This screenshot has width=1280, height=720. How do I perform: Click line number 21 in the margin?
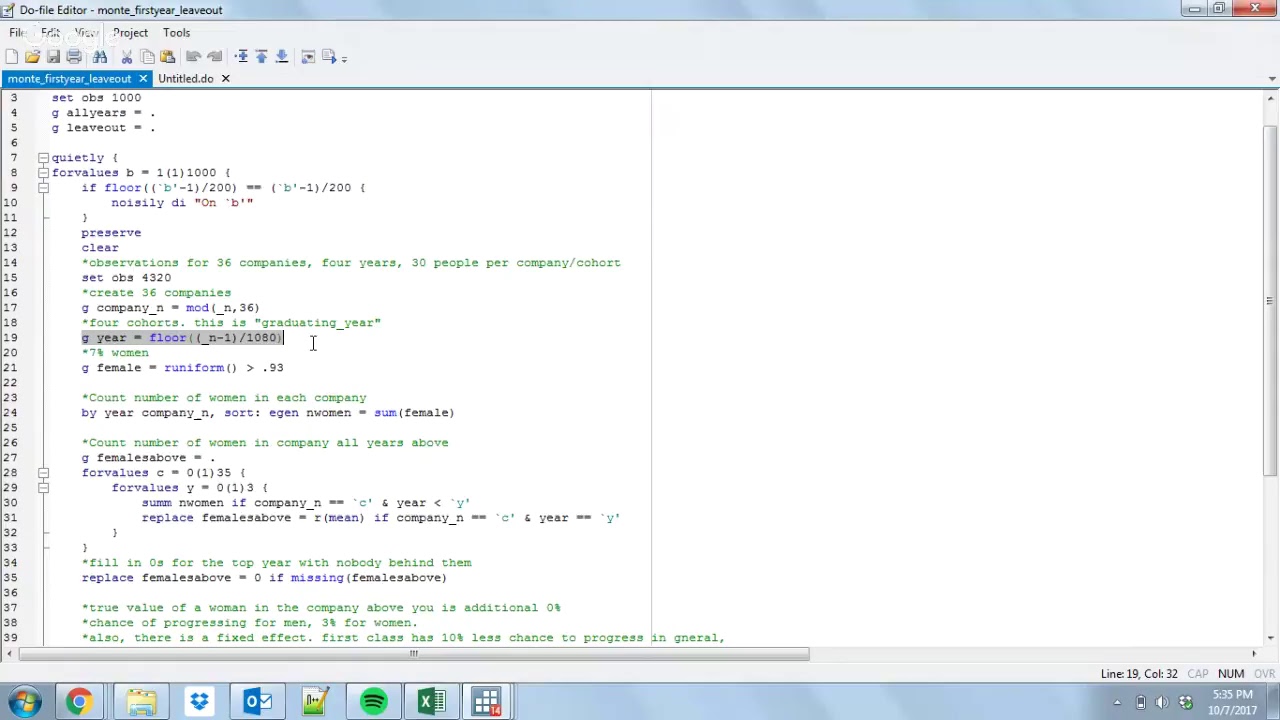(10, 367)
